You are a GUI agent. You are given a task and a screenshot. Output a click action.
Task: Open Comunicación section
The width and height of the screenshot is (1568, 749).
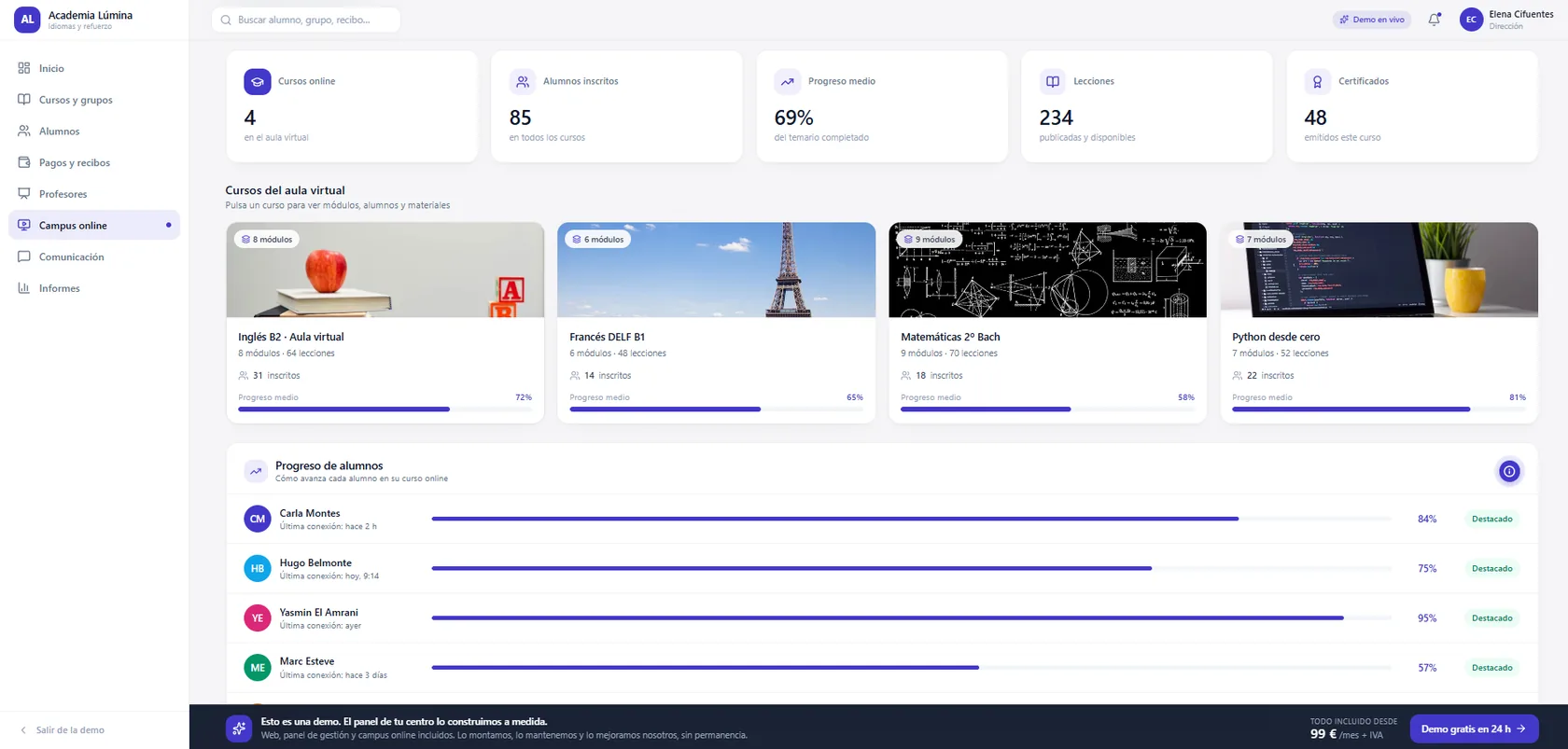(x=93, y=257)
